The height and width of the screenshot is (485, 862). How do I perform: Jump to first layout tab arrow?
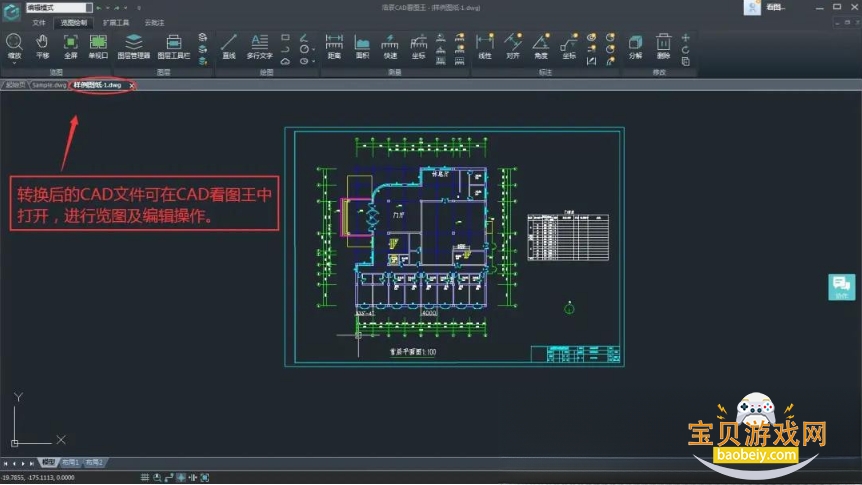[5, 463]
